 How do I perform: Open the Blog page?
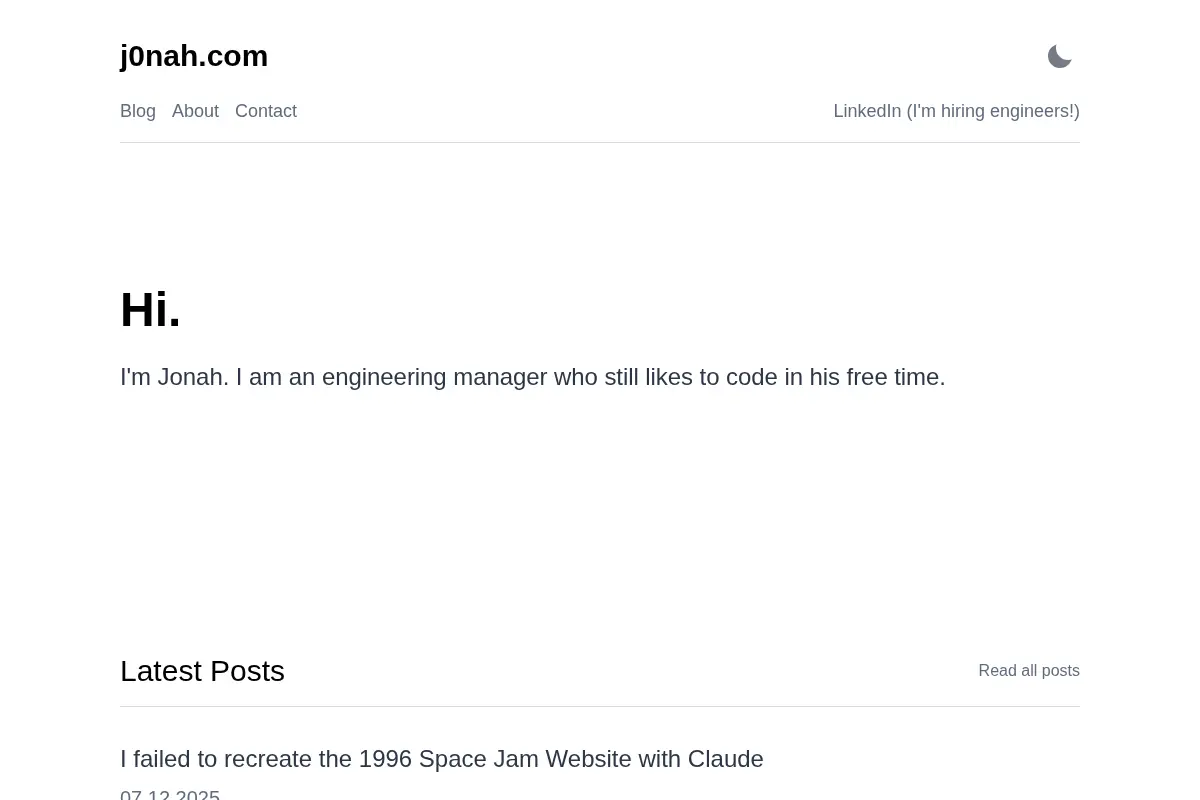138,111
